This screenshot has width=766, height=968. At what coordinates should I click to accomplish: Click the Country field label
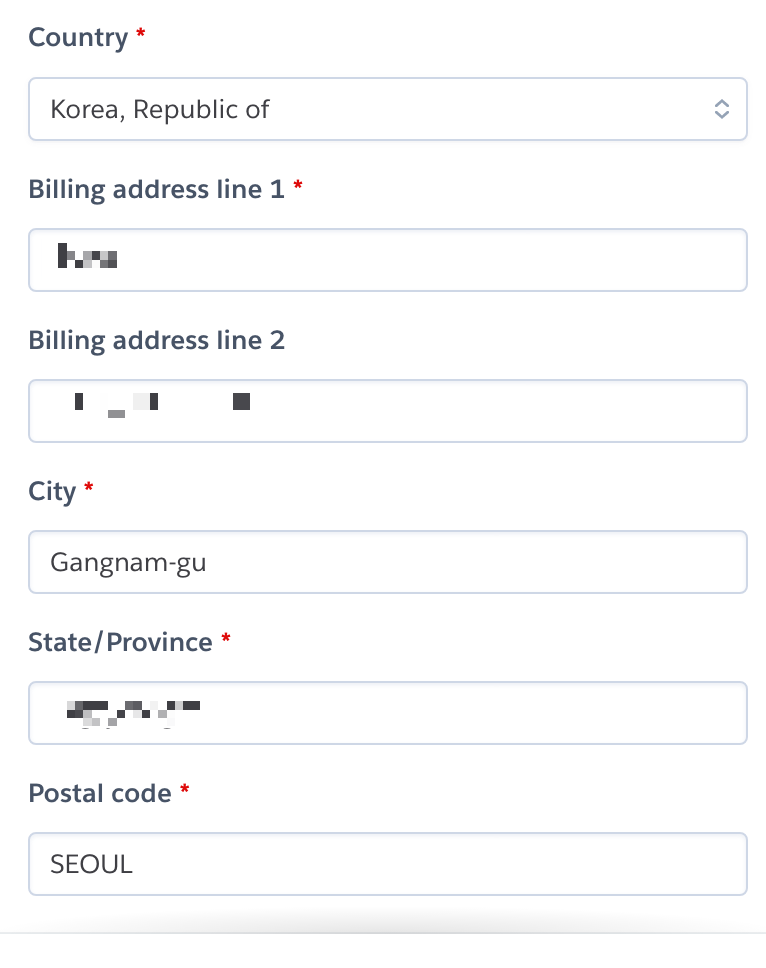click(x=78, y=38)
